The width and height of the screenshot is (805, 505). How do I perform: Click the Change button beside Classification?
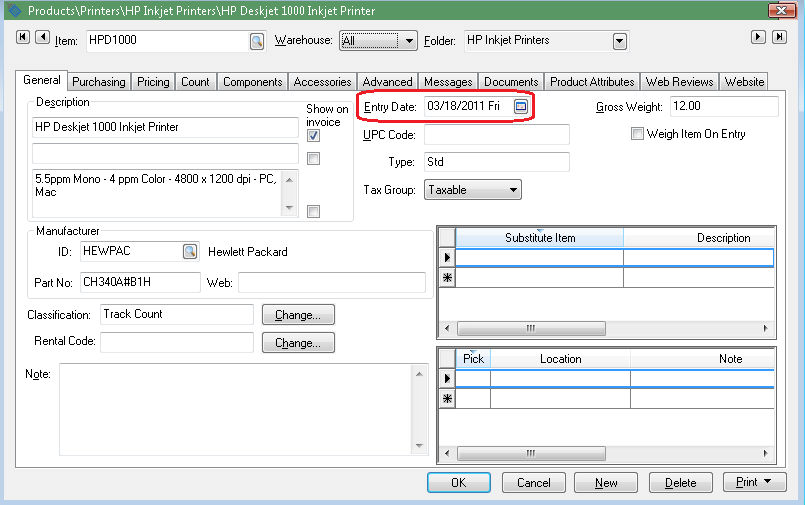(x=298, y=315)
